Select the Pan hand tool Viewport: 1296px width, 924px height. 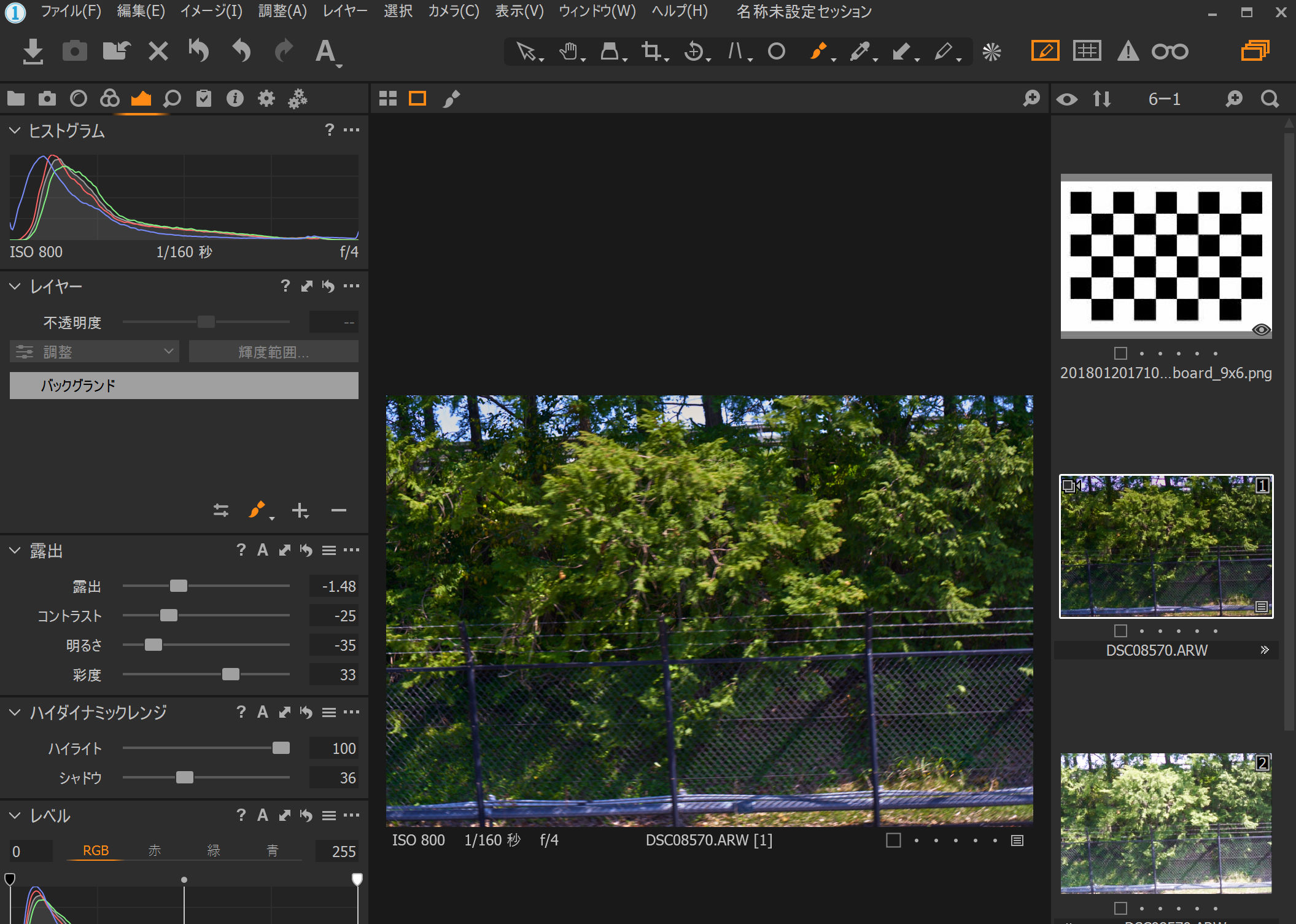pos(568,52)
